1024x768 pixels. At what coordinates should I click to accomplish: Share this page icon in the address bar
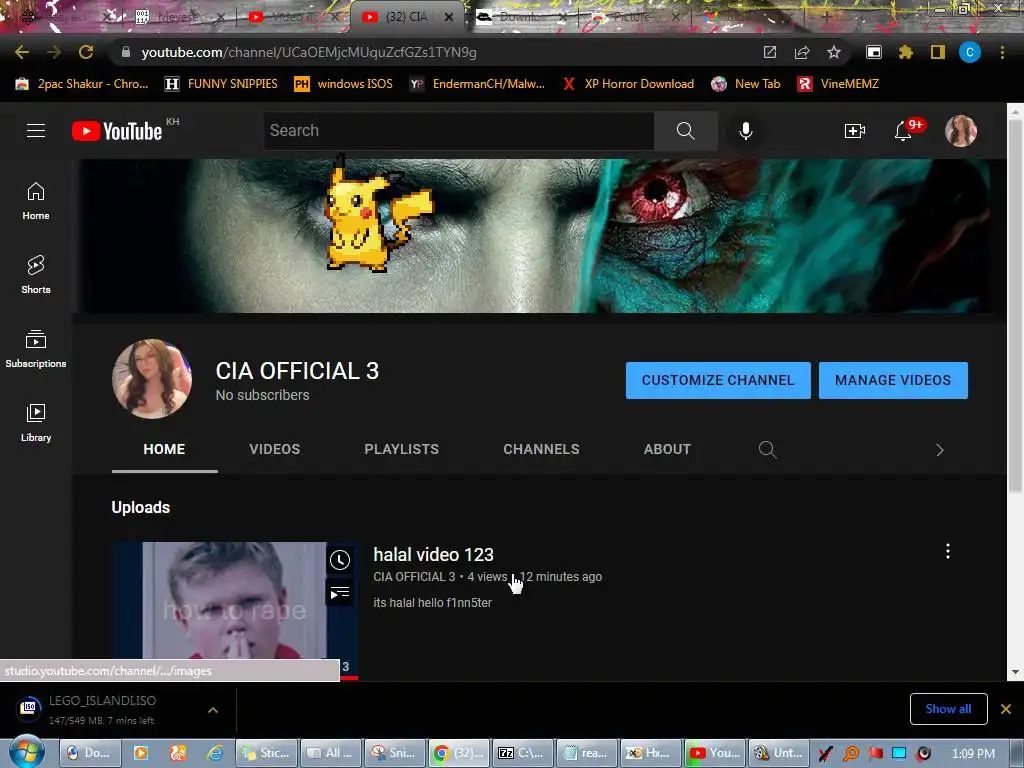click(x=802, y=52)
